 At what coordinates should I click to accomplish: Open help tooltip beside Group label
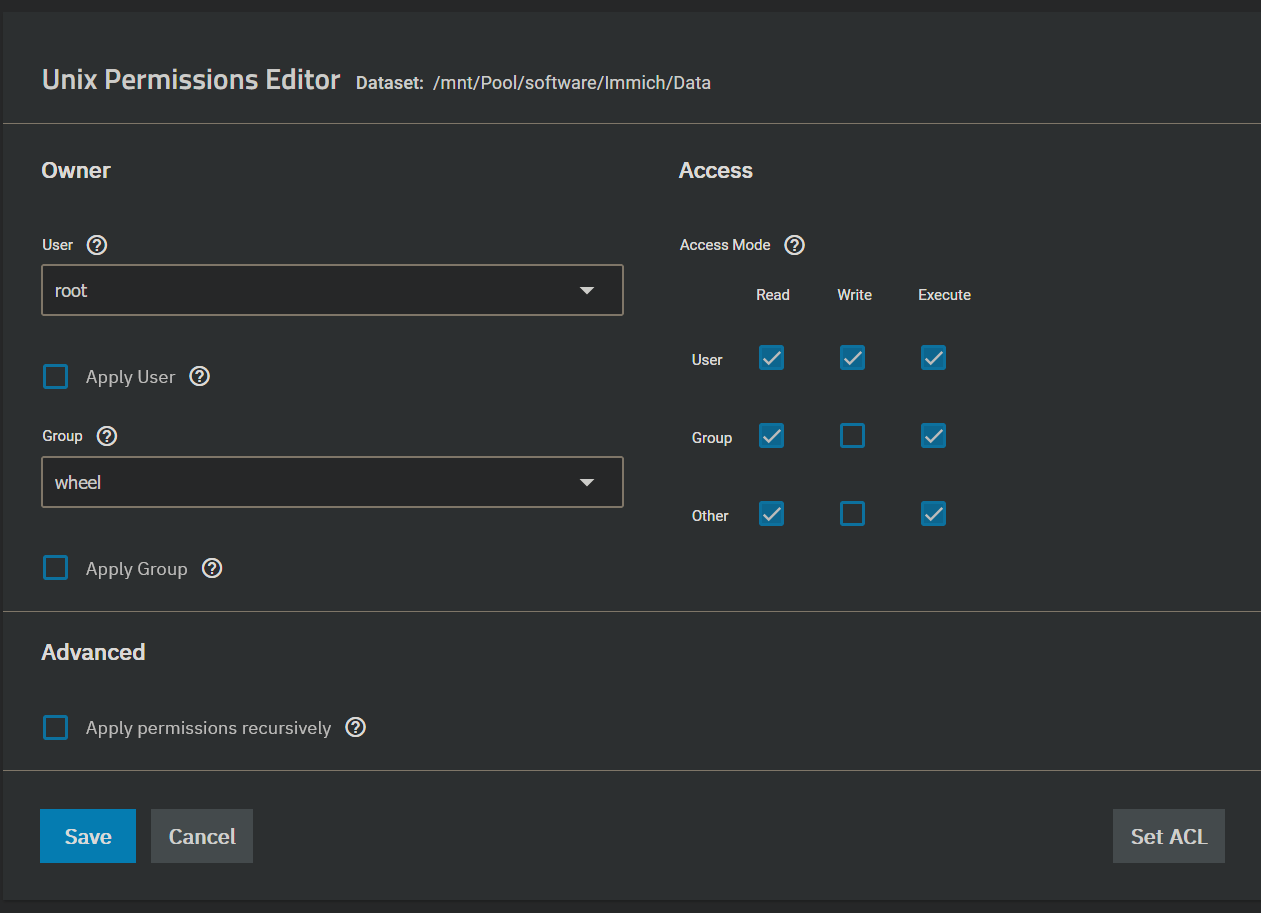pos(107,436)
